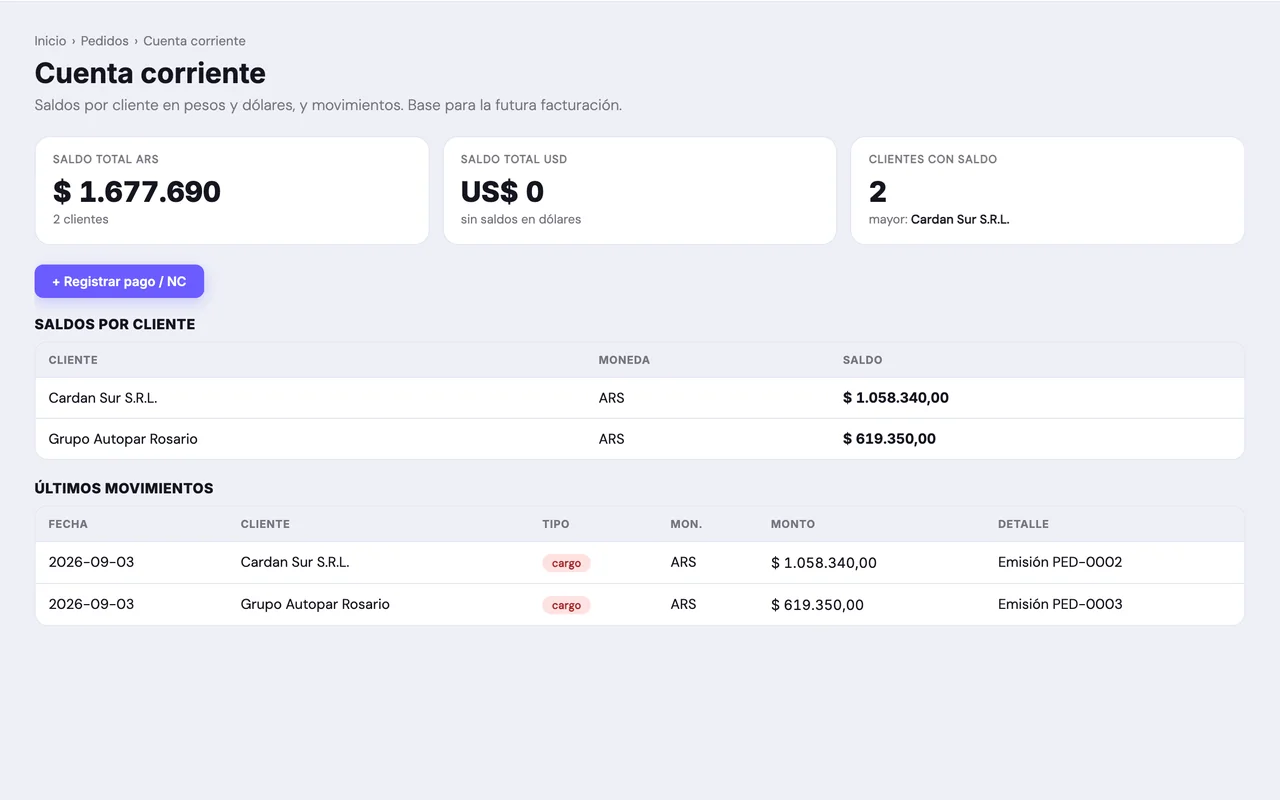Click Grupo Autopar Rosario in Últimos movimientos
The width and height of the screenshot is (1280, 800).
[x=315, y=604]
